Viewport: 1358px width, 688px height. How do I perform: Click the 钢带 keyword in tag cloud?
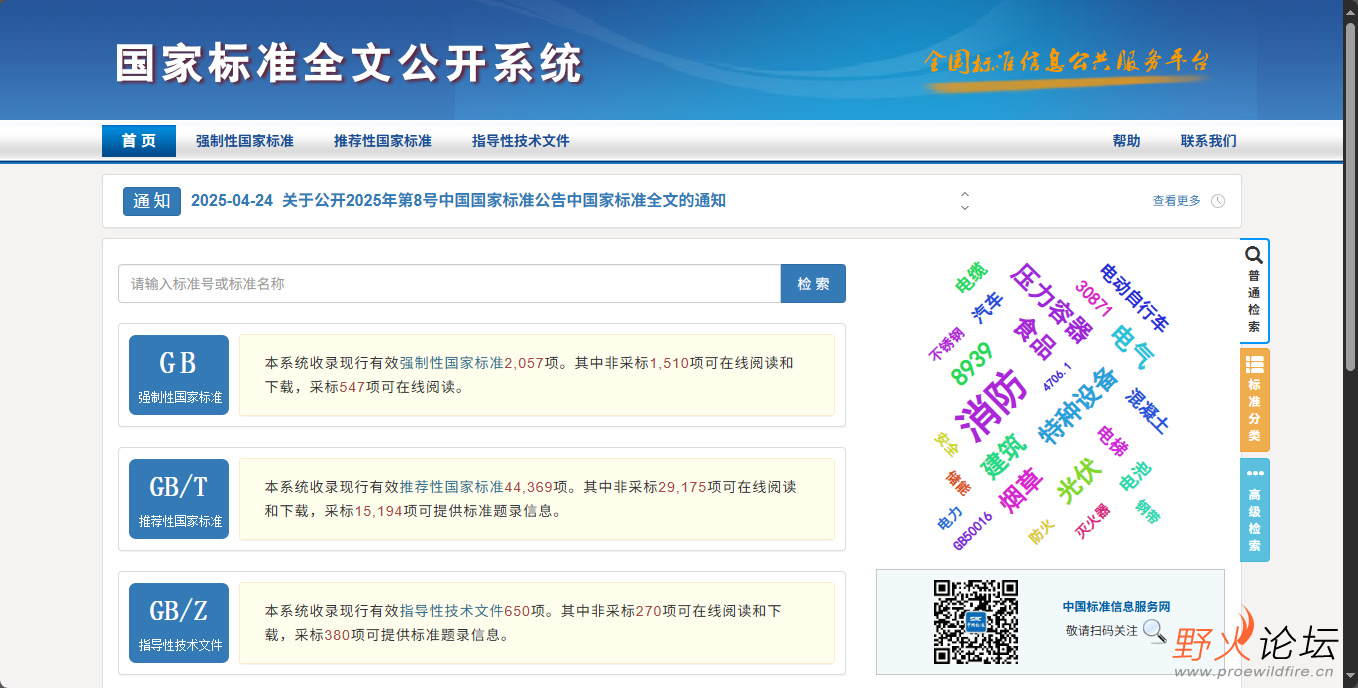pos(1147,512)
